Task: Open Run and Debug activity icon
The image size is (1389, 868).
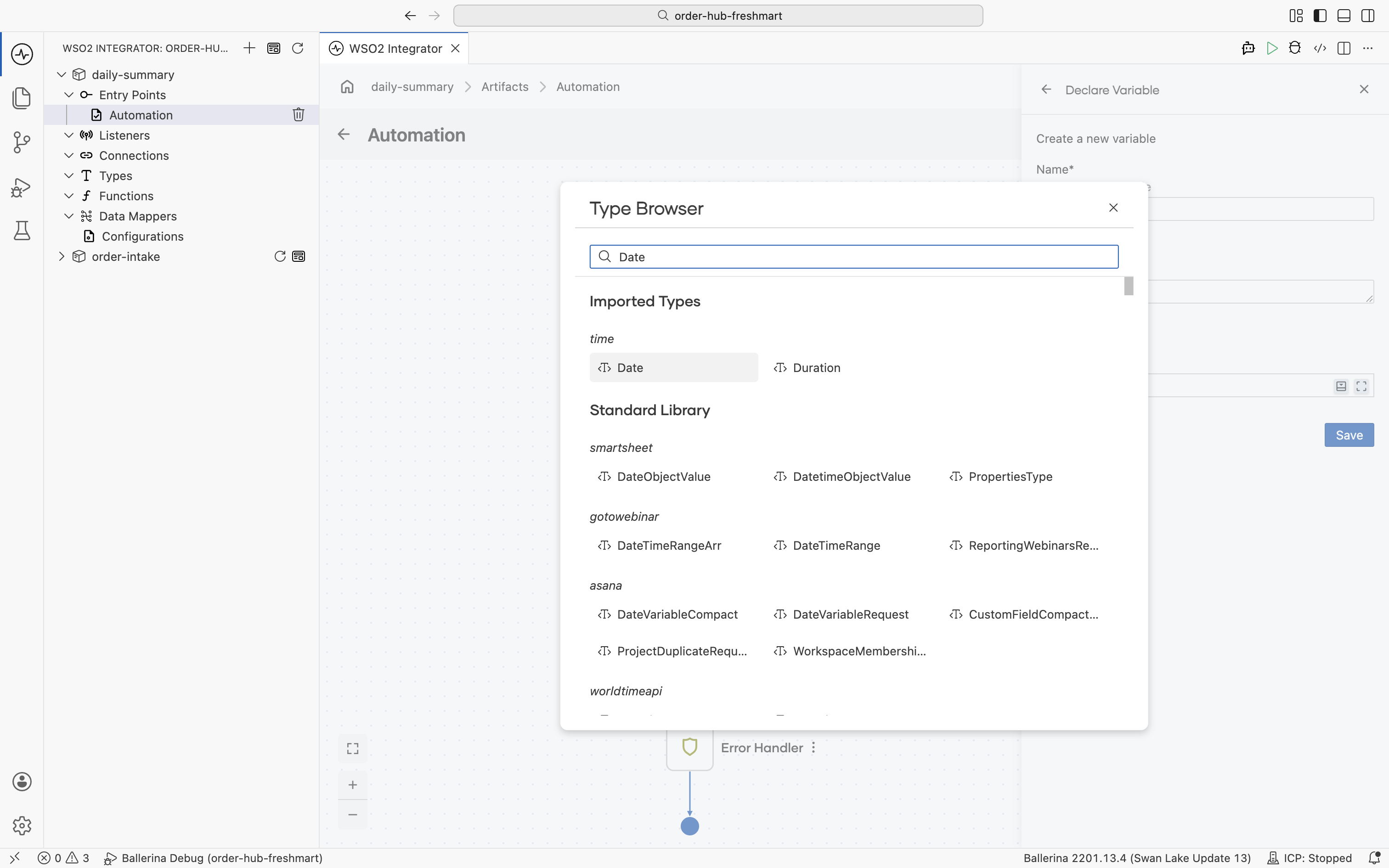Action: (x=22, y=187)
